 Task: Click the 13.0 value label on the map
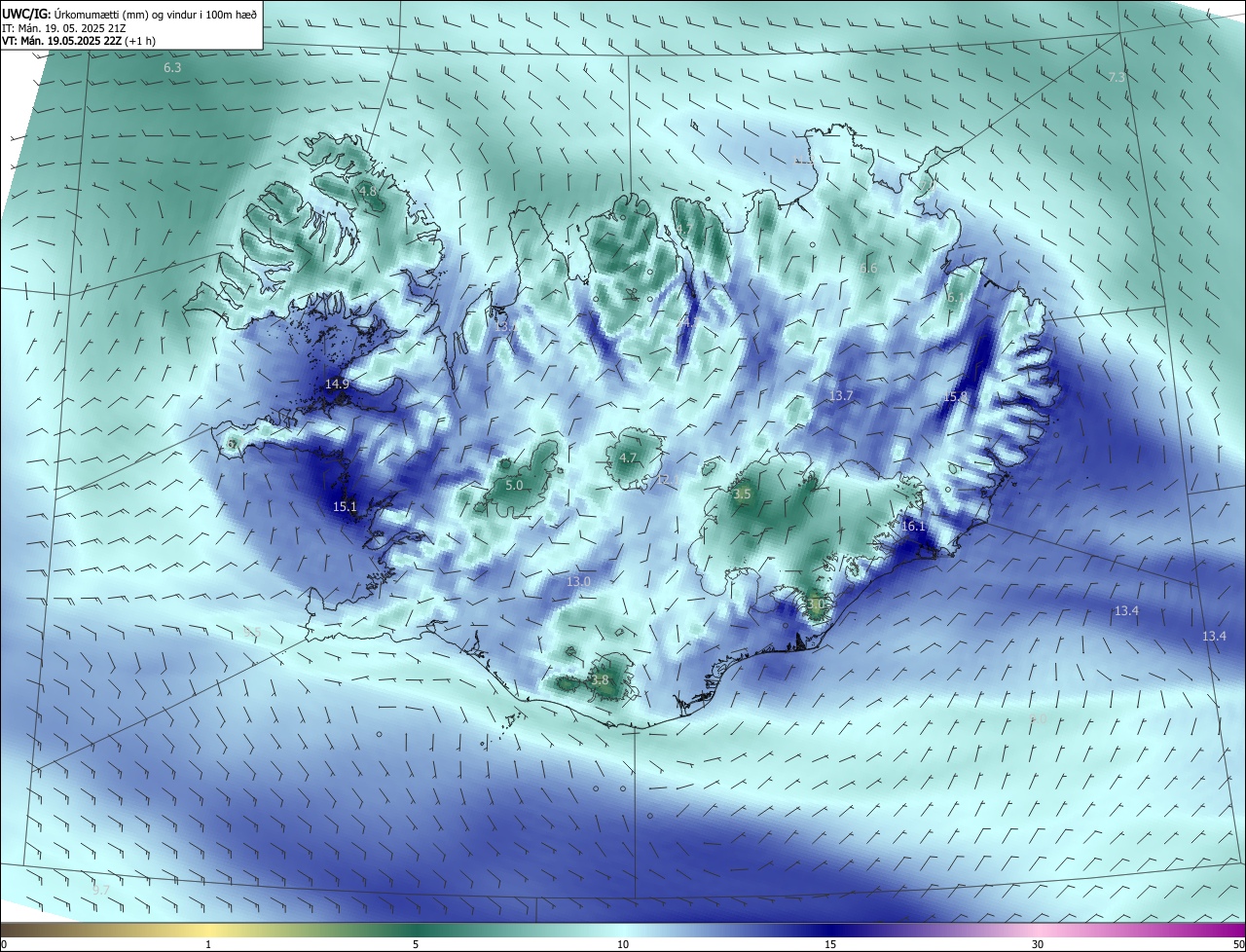pyautogui.click(x=579, y=582)
